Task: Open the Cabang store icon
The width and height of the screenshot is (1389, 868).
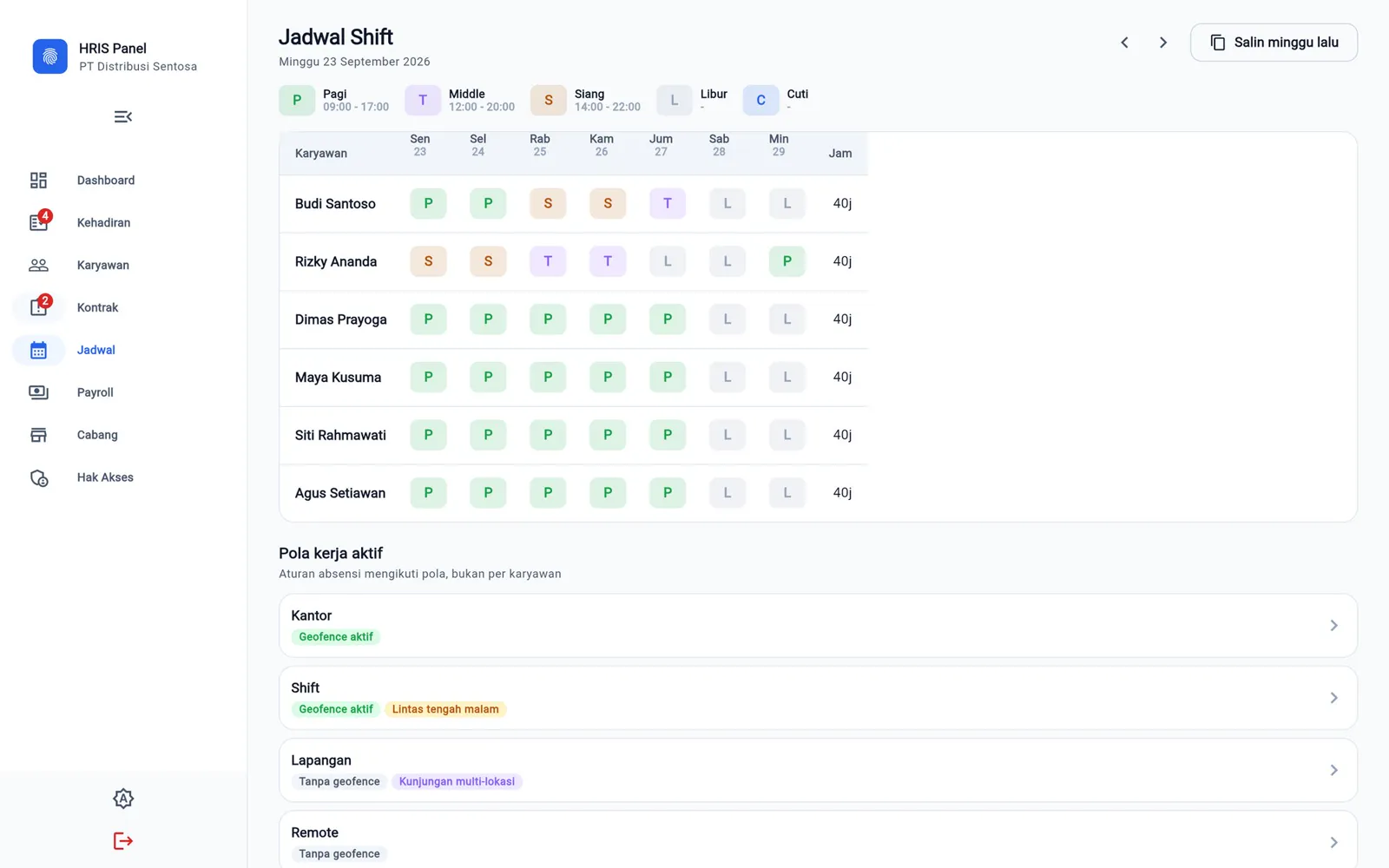Action: [38, 435]
